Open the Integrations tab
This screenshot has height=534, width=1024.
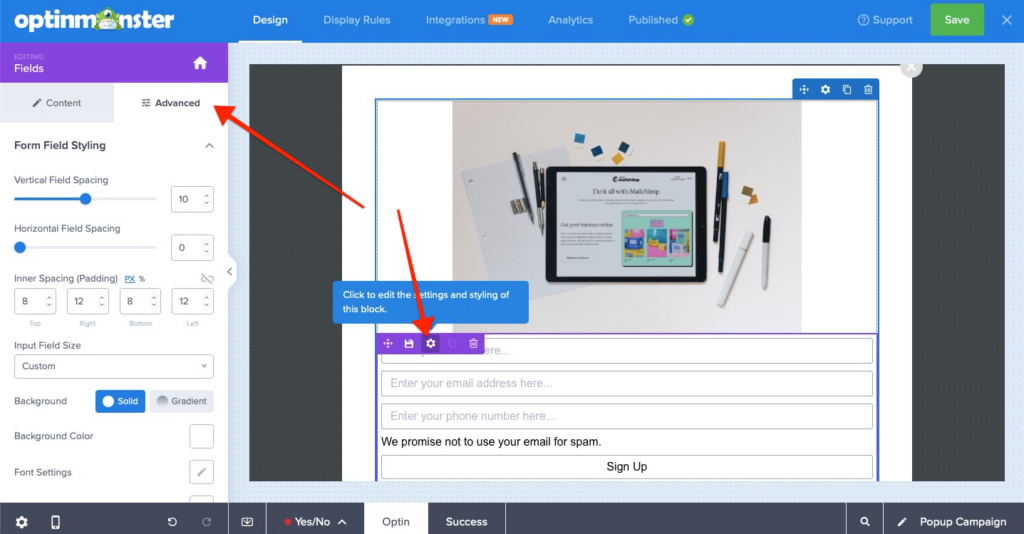tap(469, 20)
